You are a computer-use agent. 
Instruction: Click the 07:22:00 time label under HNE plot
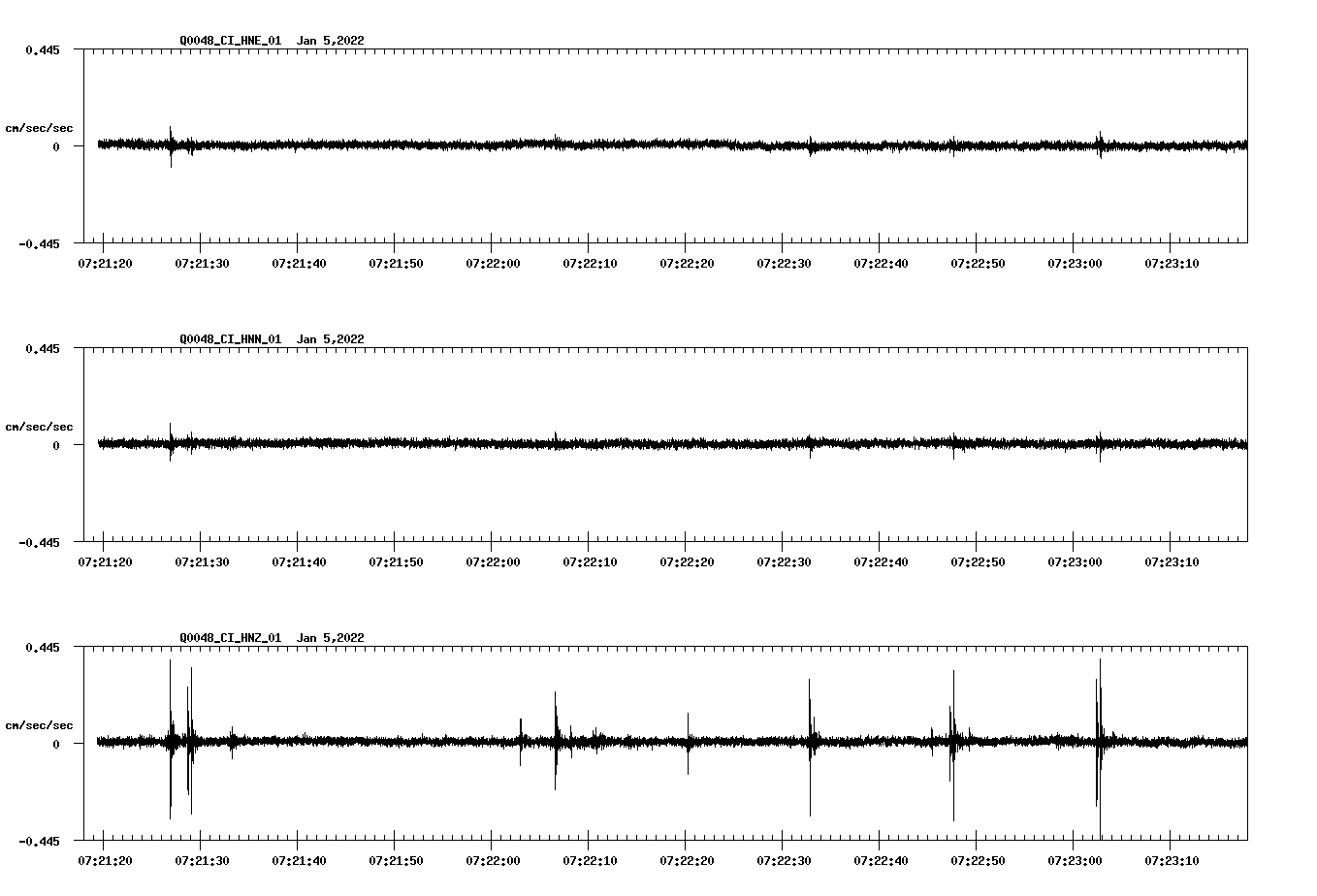[x=493, y=264]
